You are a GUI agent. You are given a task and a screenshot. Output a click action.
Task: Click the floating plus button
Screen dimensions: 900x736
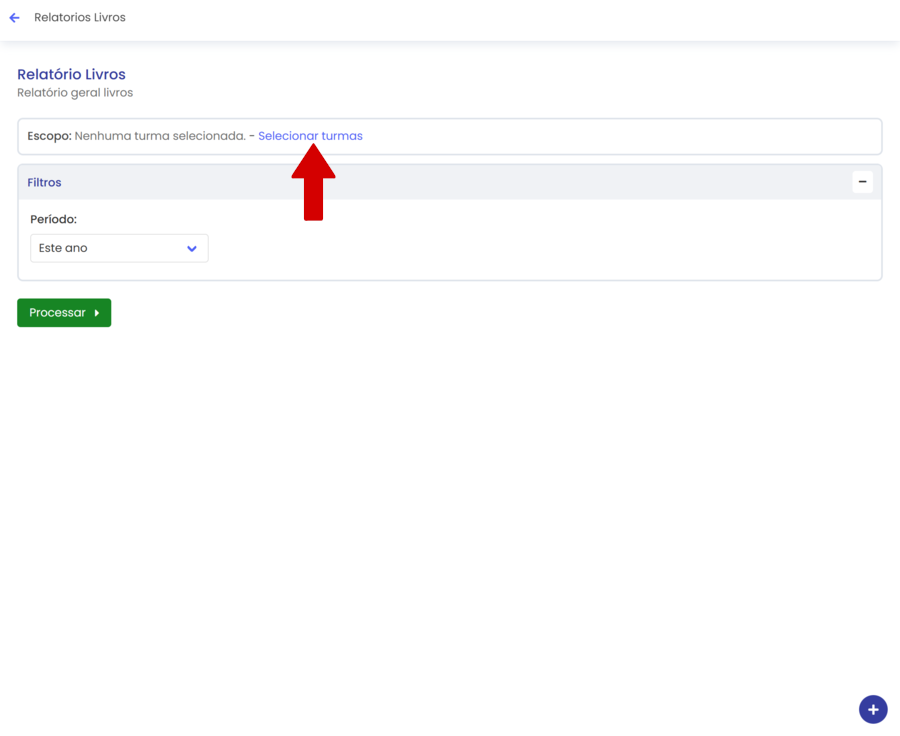click(x=872, y=709)
